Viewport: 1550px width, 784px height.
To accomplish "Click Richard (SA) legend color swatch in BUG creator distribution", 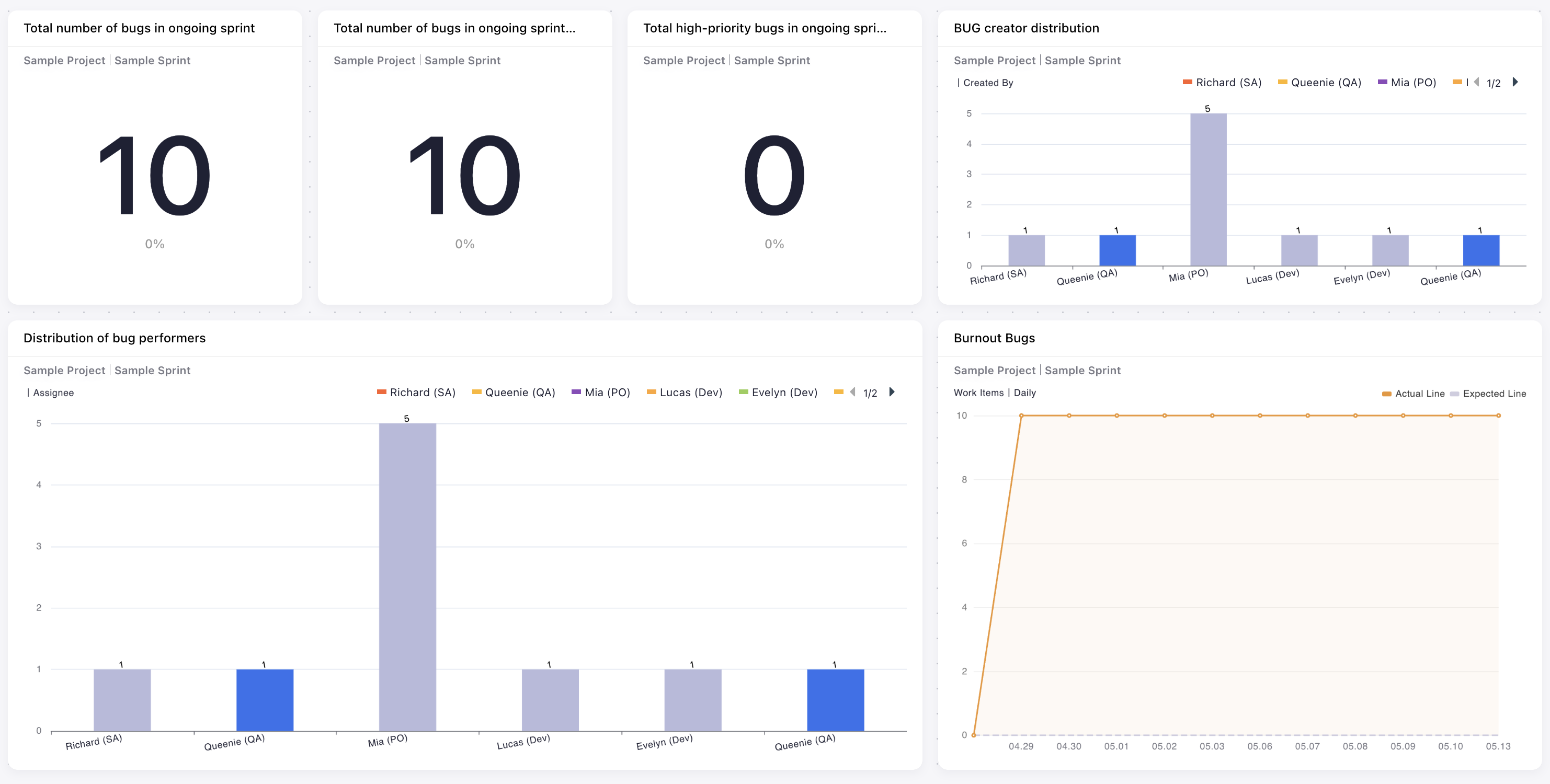I will (x=1187, y=83).
